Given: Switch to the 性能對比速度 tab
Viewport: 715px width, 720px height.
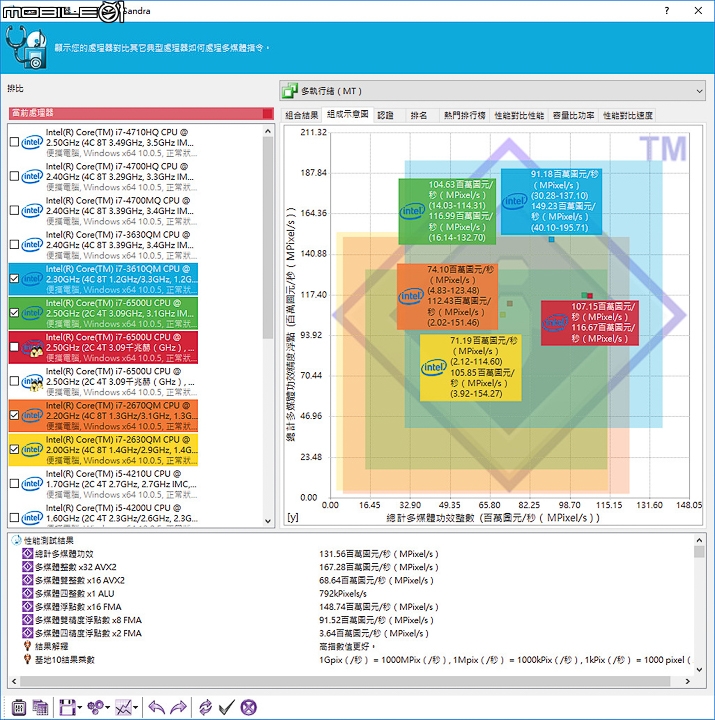Looking at the screenshot, I should pos(627,115).
